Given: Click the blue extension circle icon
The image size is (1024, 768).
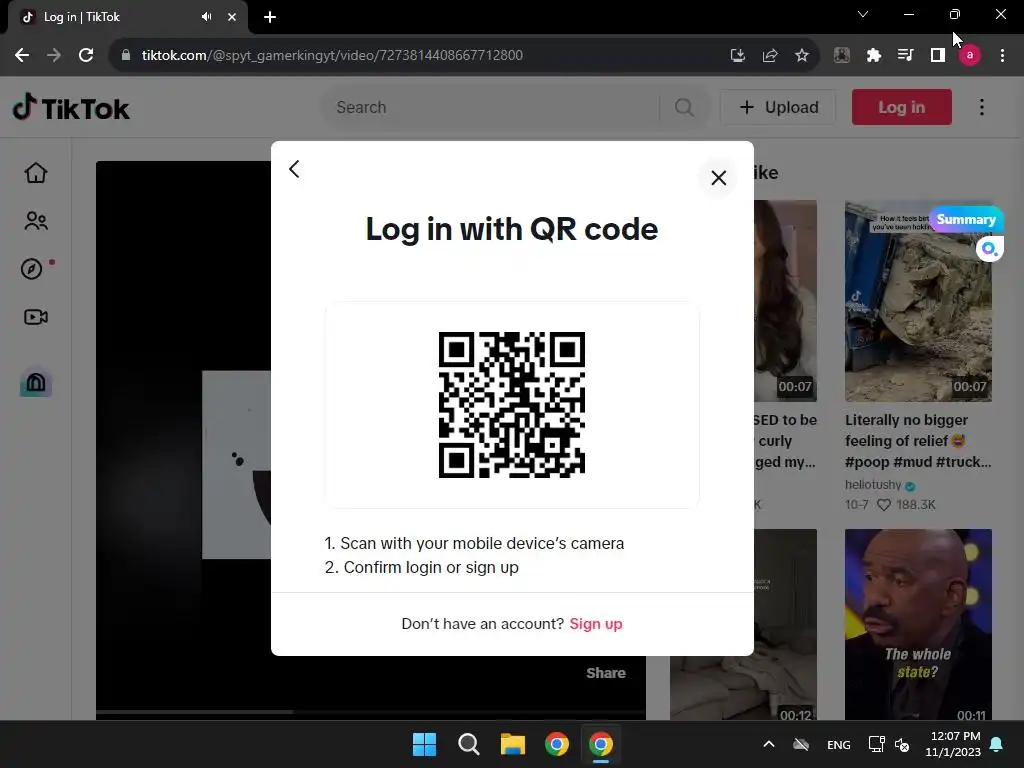Looking at the screenshot, I should click(x=989, y=249).
